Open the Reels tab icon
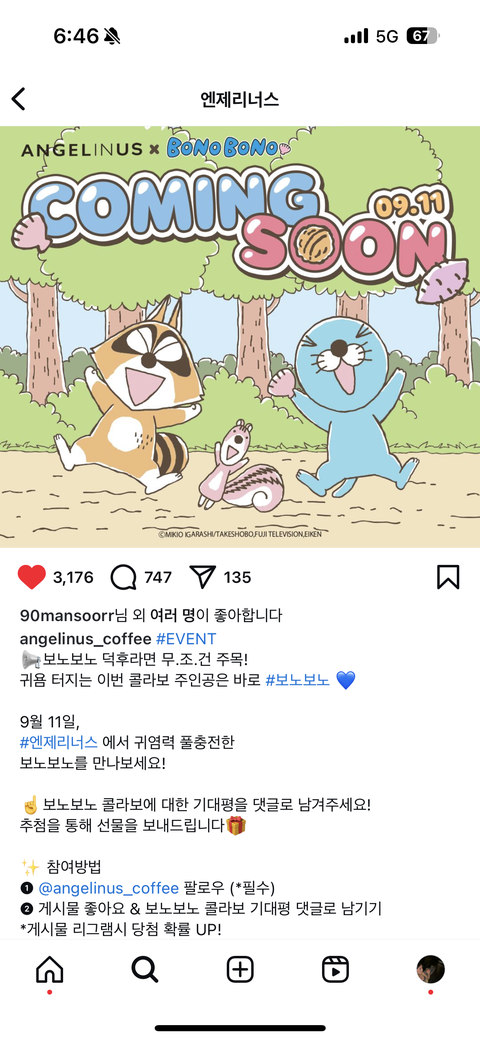Viewport: 480px width, 1041px height. pyautogui.click(x=335, y=969)
